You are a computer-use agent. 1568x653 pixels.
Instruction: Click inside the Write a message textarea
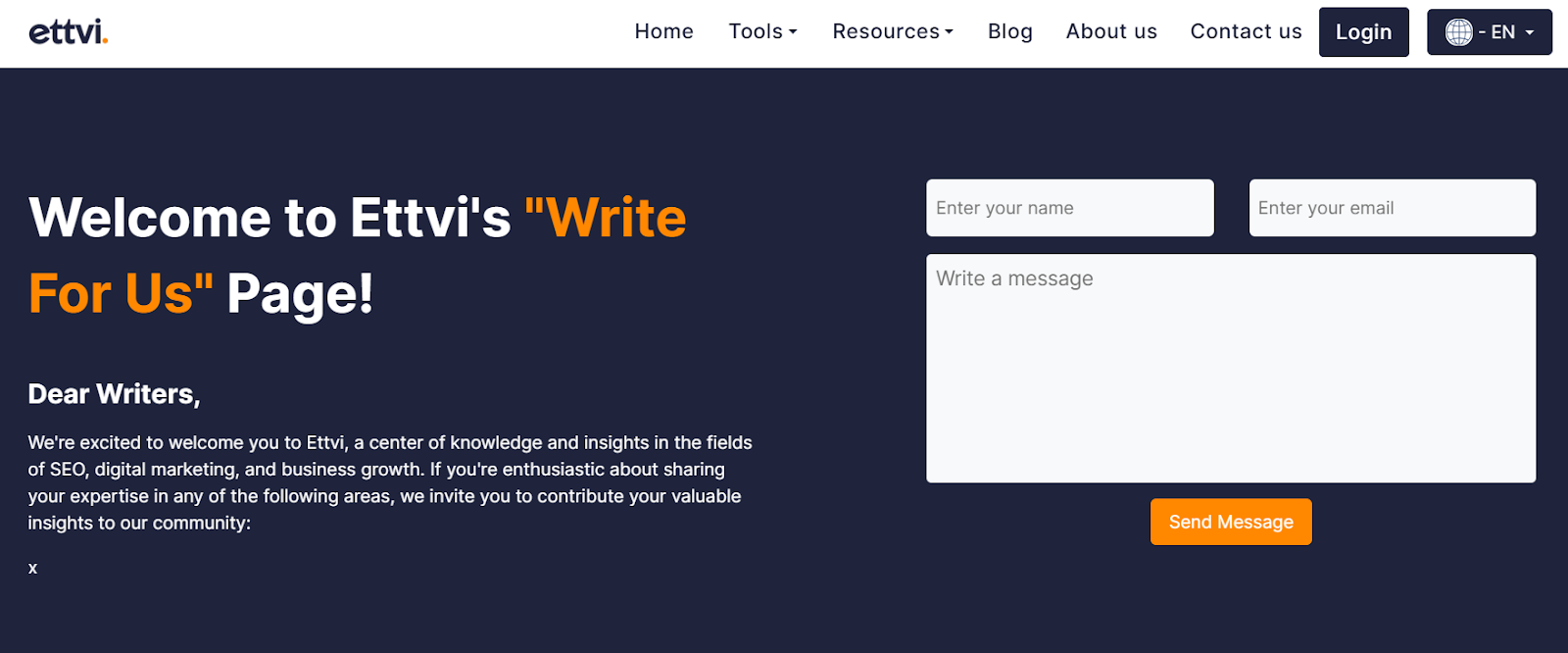[1231, 369]
